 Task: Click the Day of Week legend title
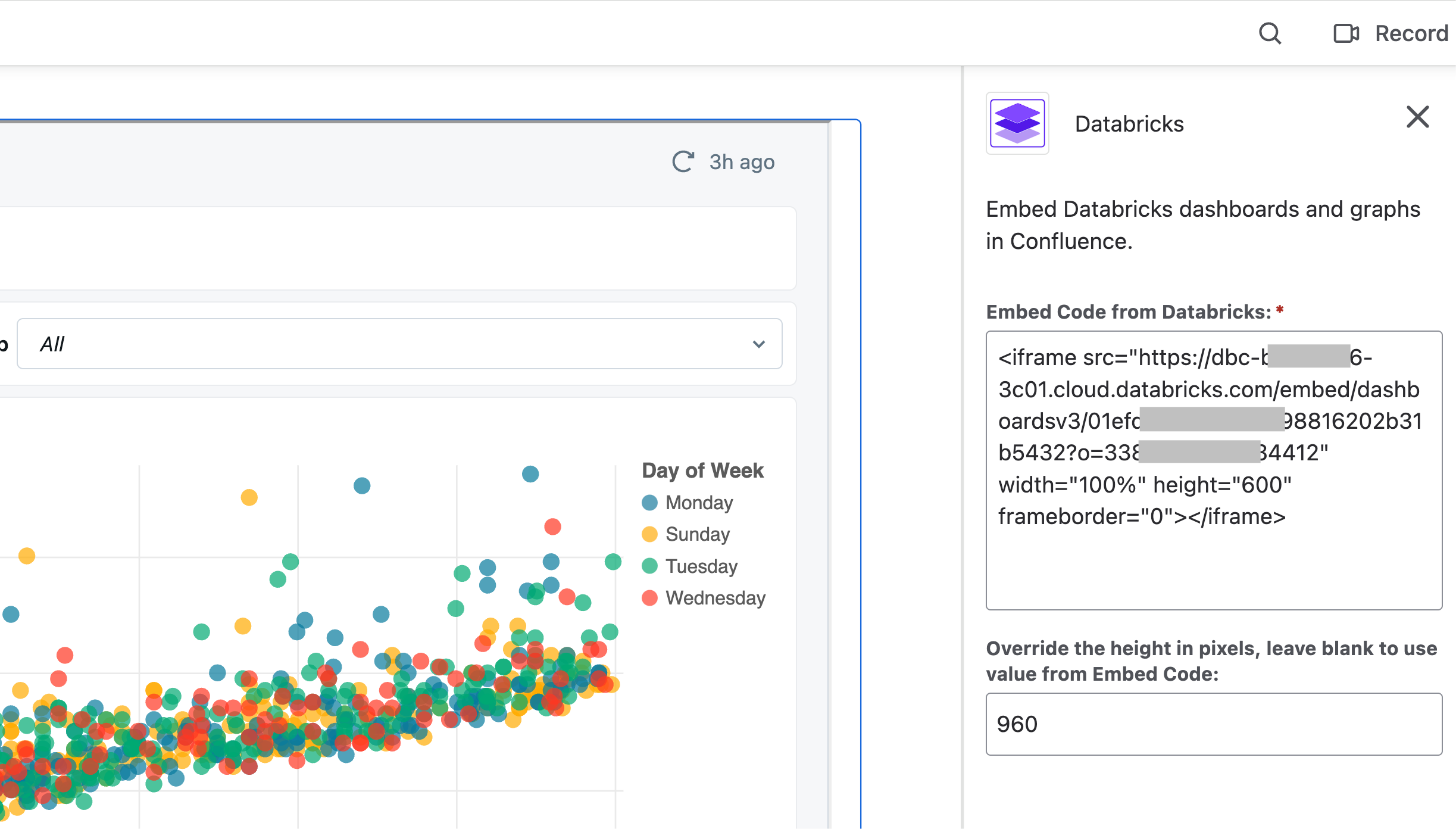click(702, 470)
